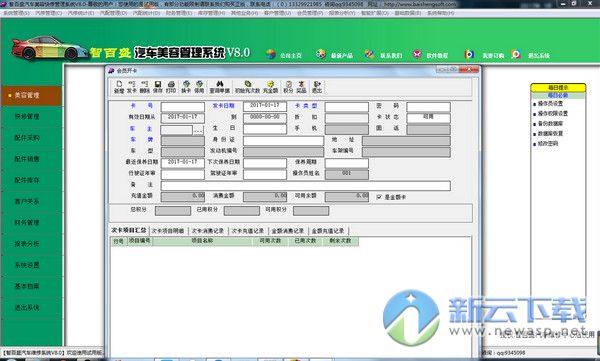600x361 pixels.
Task: Click the 身份证 input field
Action: [x=284, y=140]
